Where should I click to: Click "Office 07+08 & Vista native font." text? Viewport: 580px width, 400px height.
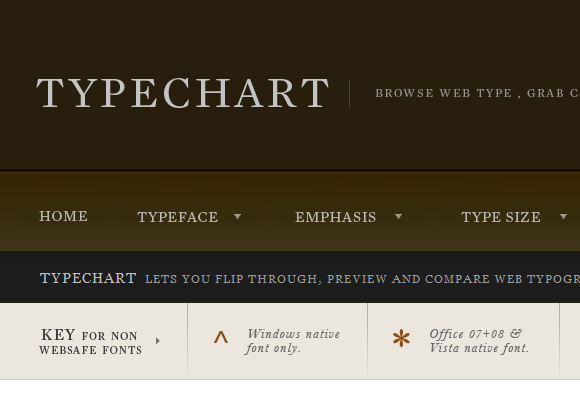pos(479,341)
